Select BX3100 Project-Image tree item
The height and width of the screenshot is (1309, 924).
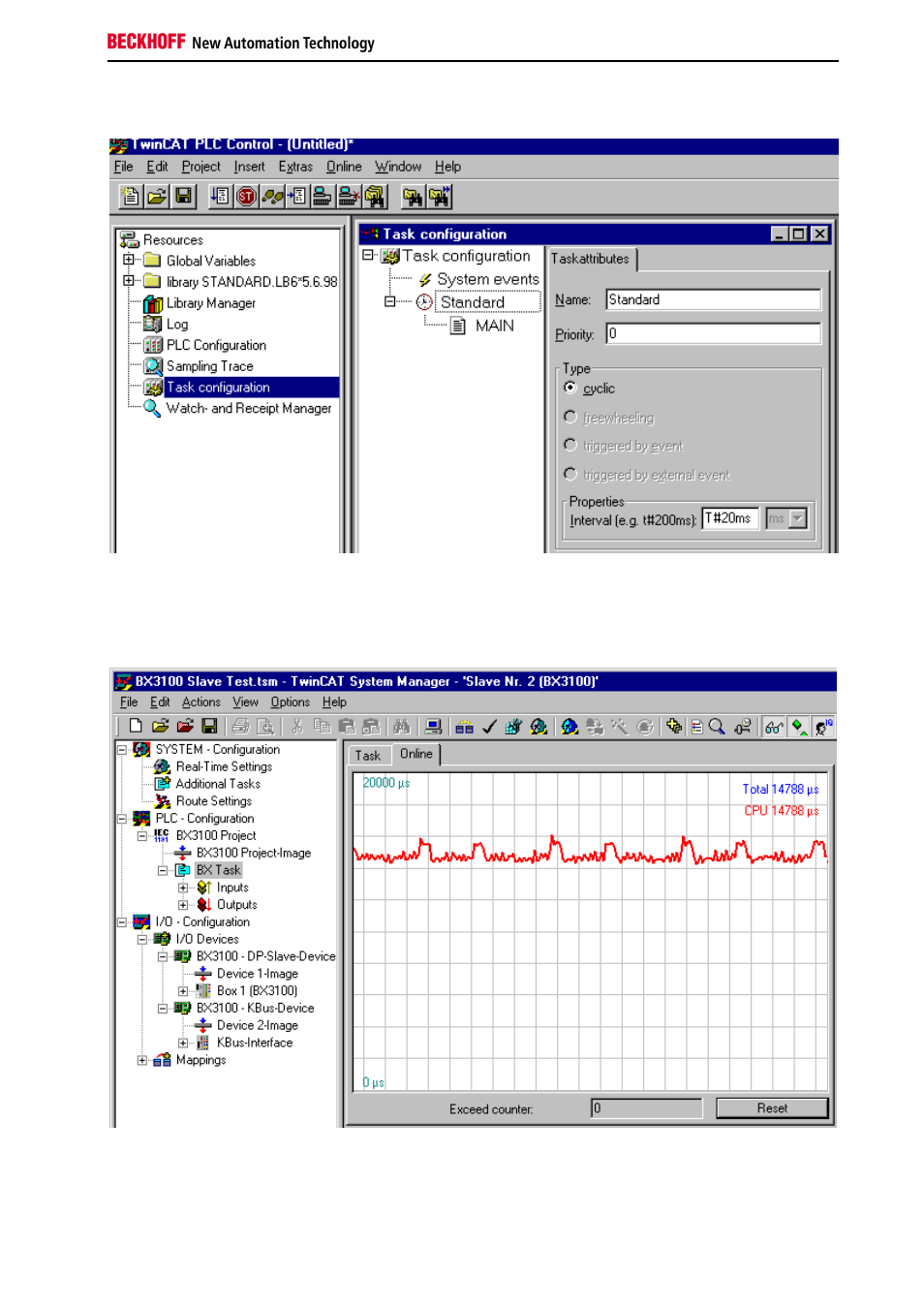(x=254, y=854)
